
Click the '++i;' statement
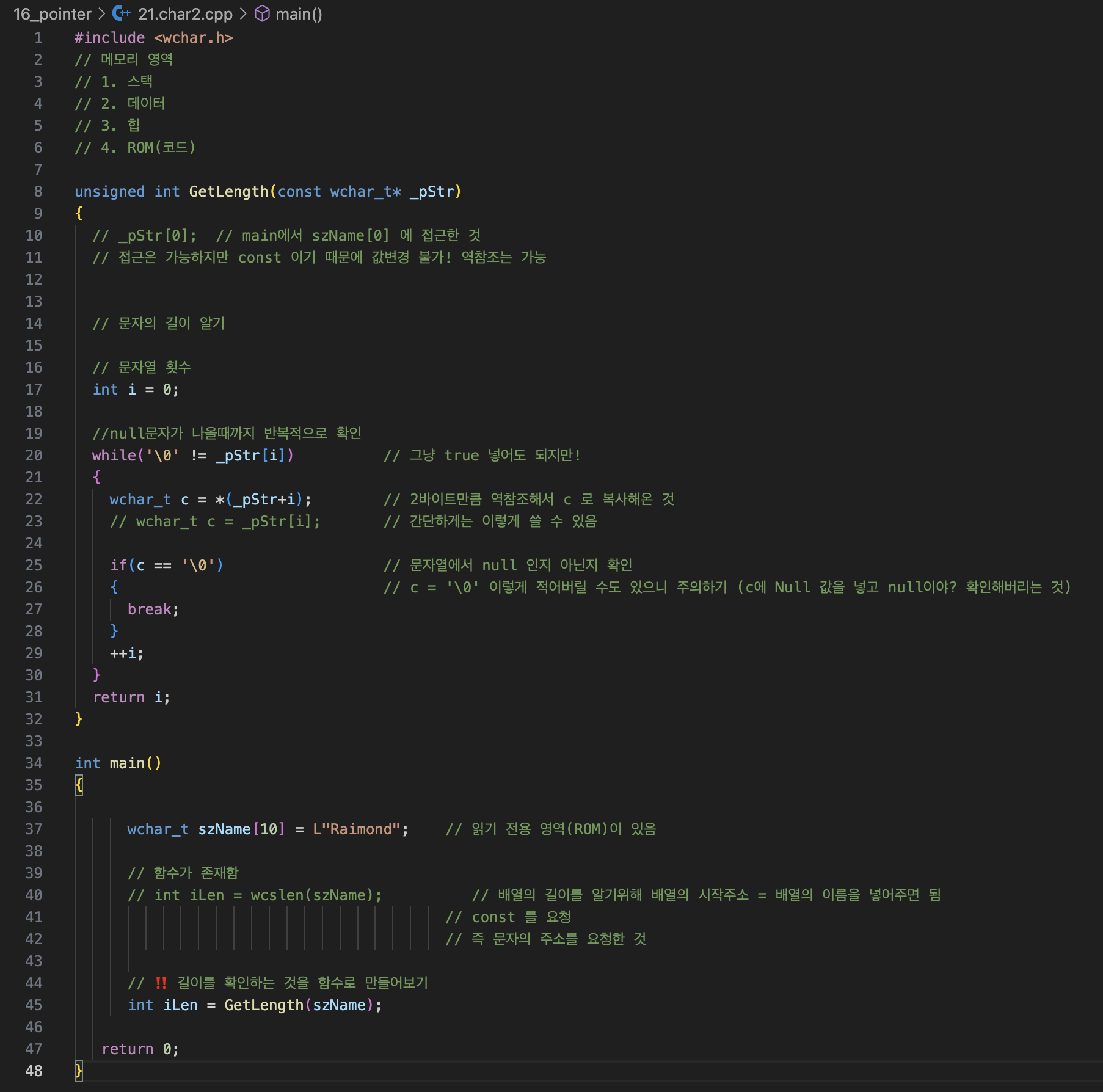click(126, 653)
